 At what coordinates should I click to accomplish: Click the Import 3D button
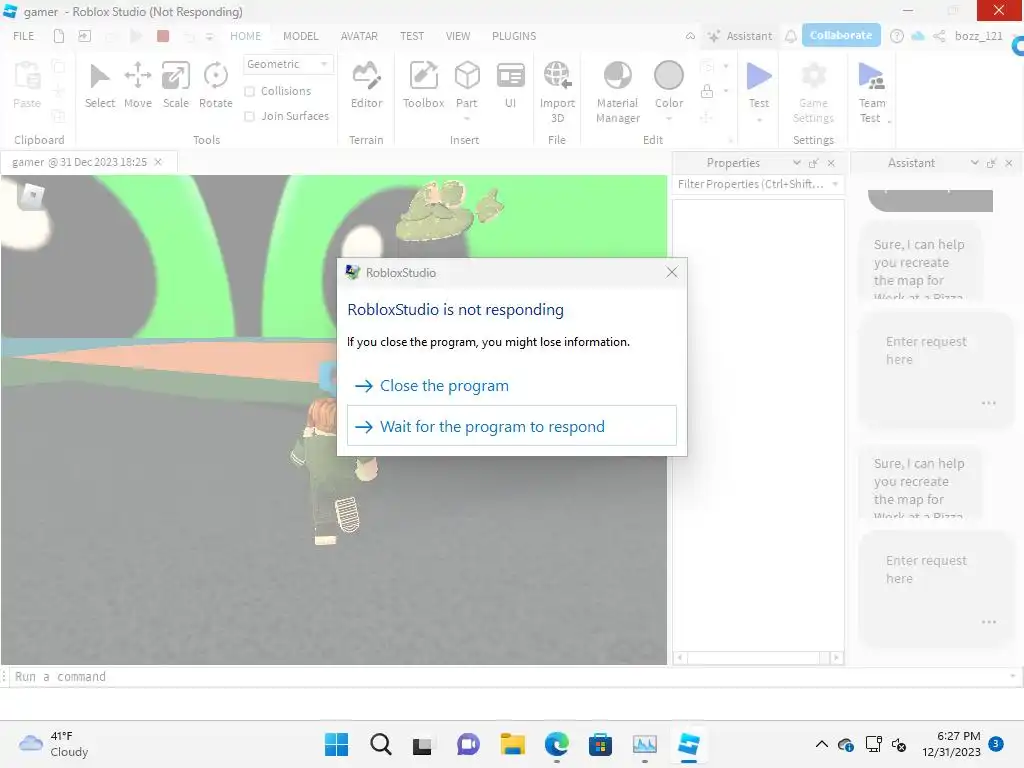coord(557,91)
